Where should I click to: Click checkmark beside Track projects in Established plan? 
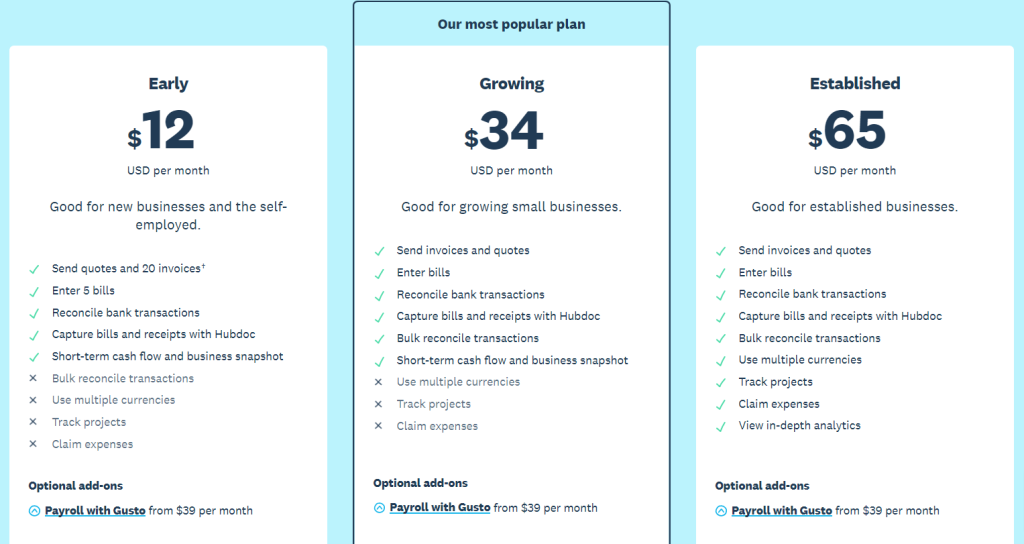[721, 383]
